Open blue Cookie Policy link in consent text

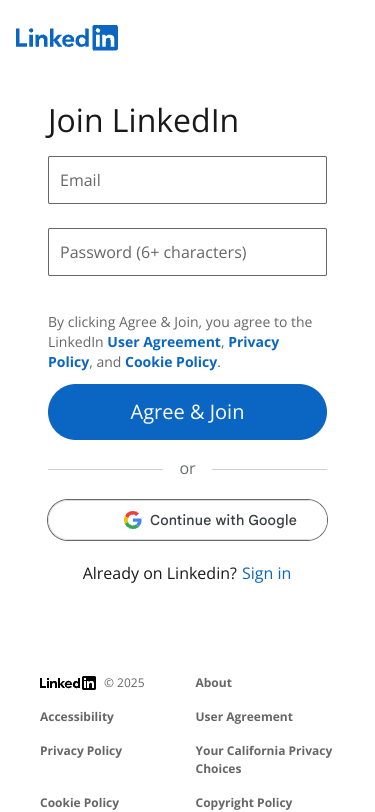click(x=171, y=362)
